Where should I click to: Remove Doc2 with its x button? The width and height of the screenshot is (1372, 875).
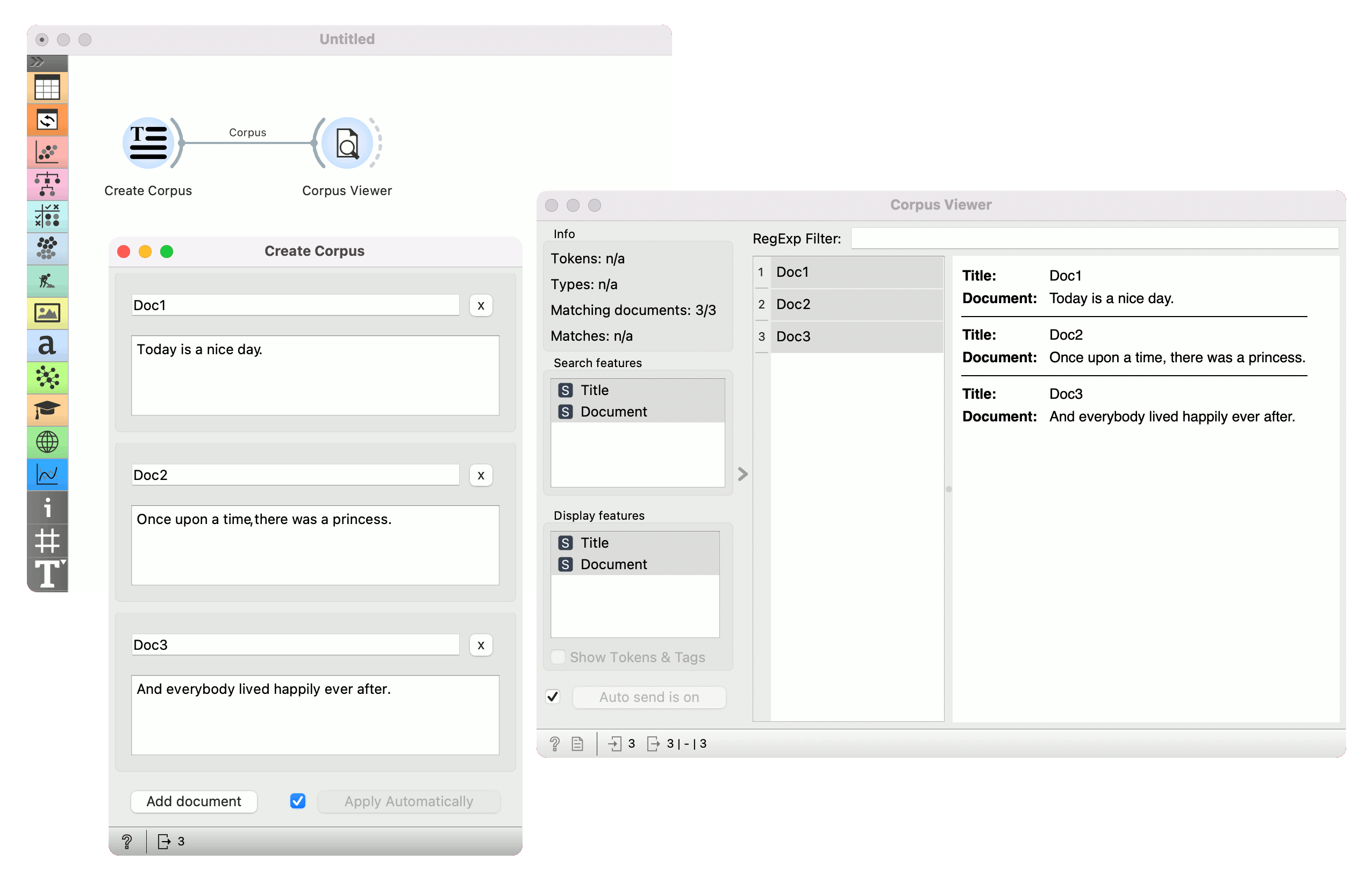481,475
